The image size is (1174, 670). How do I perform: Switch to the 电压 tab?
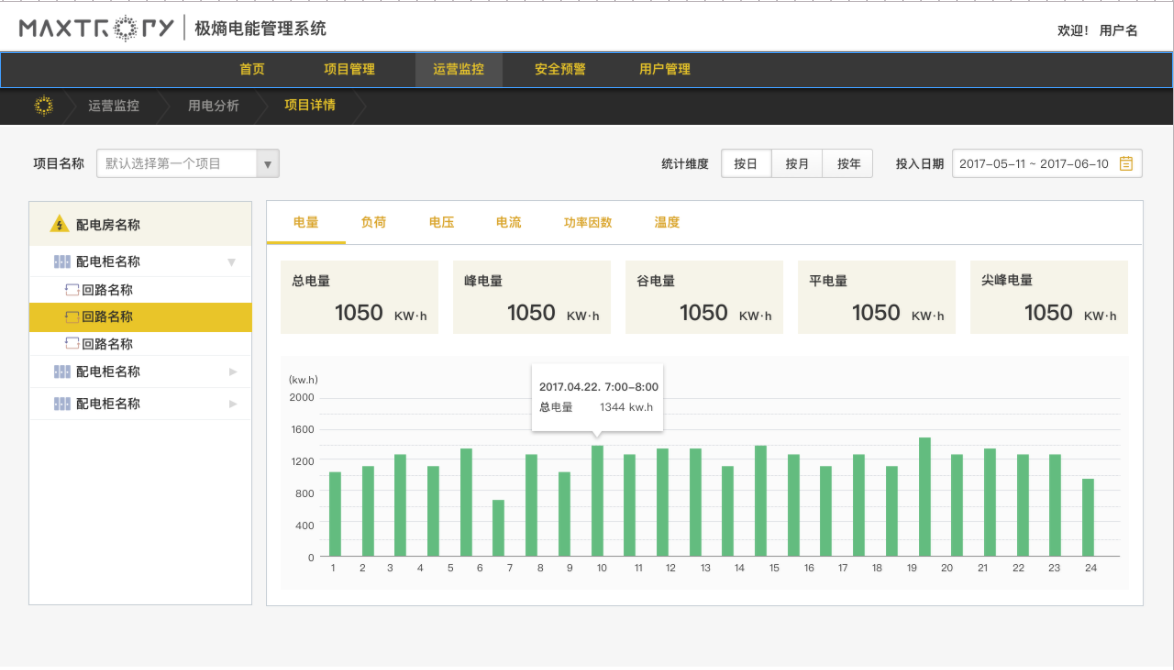point(442,222)
